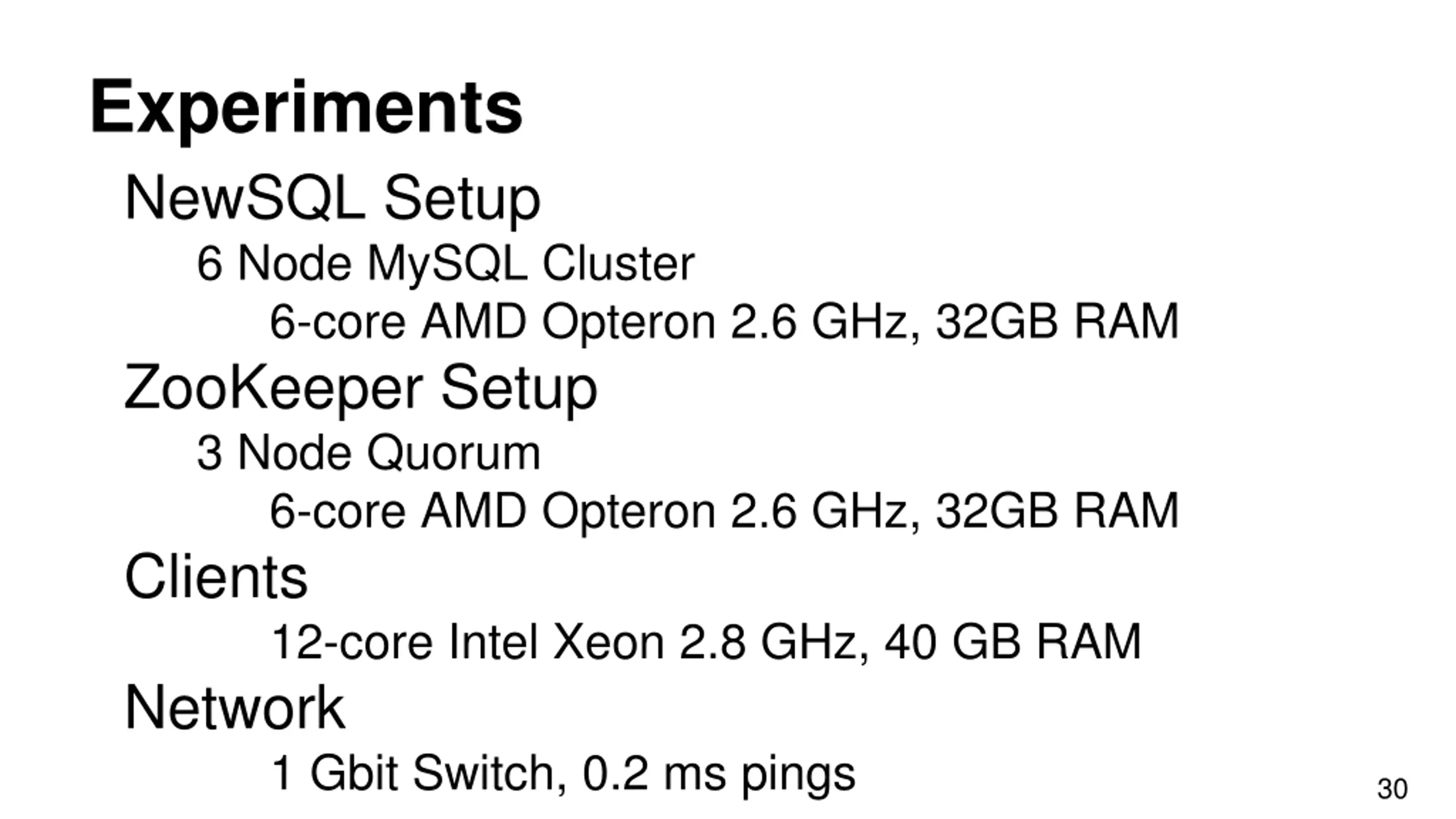
Task: Click the 40 GB RAM text
Action: [x=1012, y=642]
